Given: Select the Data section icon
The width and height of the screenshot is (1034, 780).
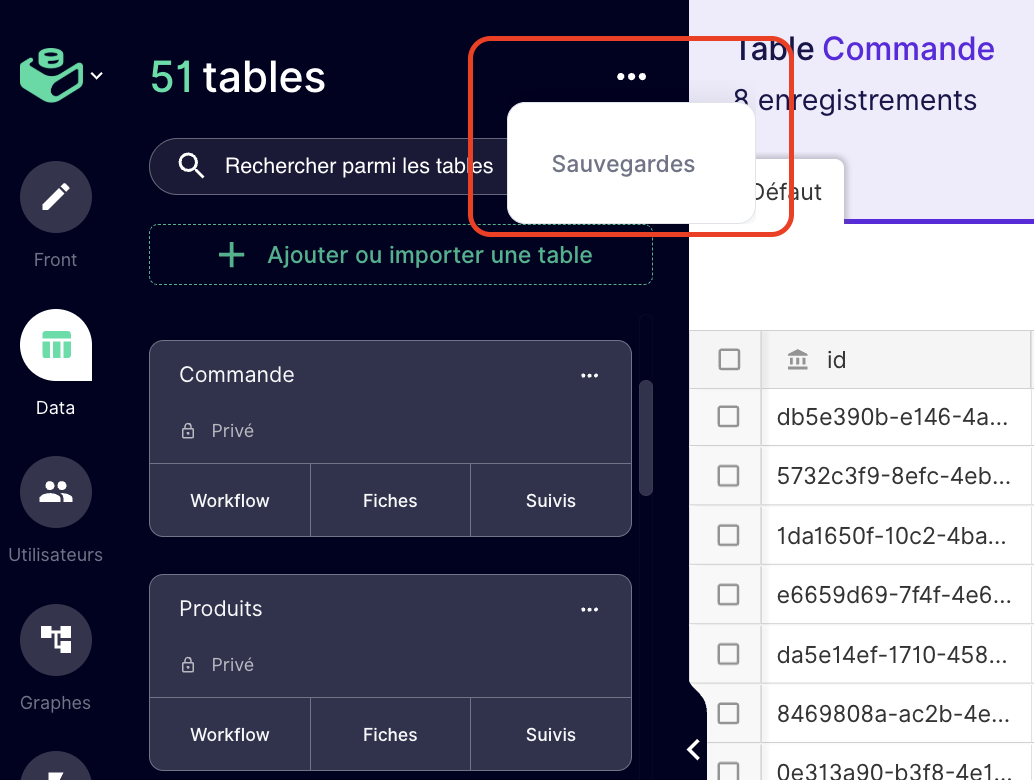Looking at the screenshot, I should click(56, 346).
